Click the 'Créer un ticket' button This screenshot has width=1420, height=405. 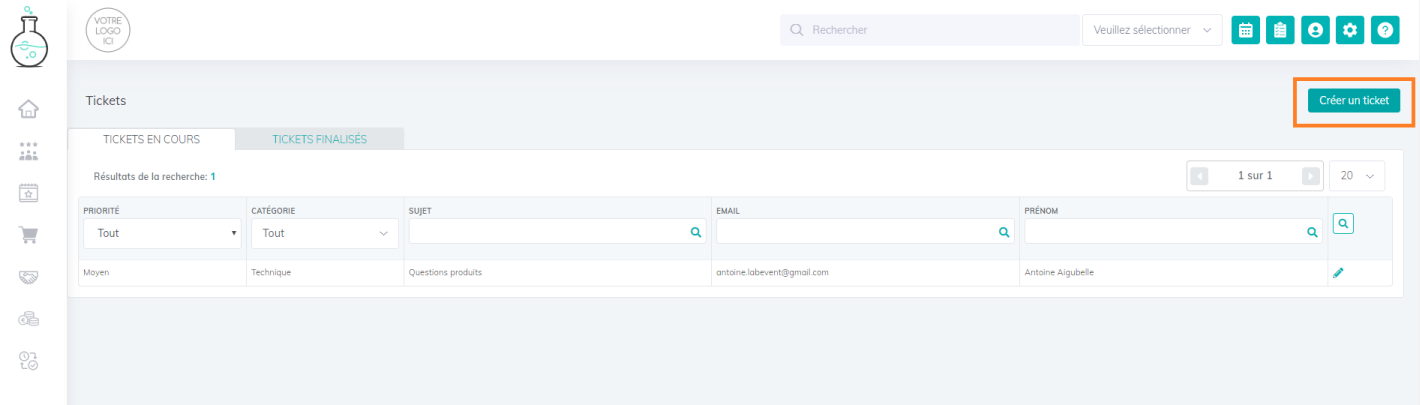coord(1353,100)
